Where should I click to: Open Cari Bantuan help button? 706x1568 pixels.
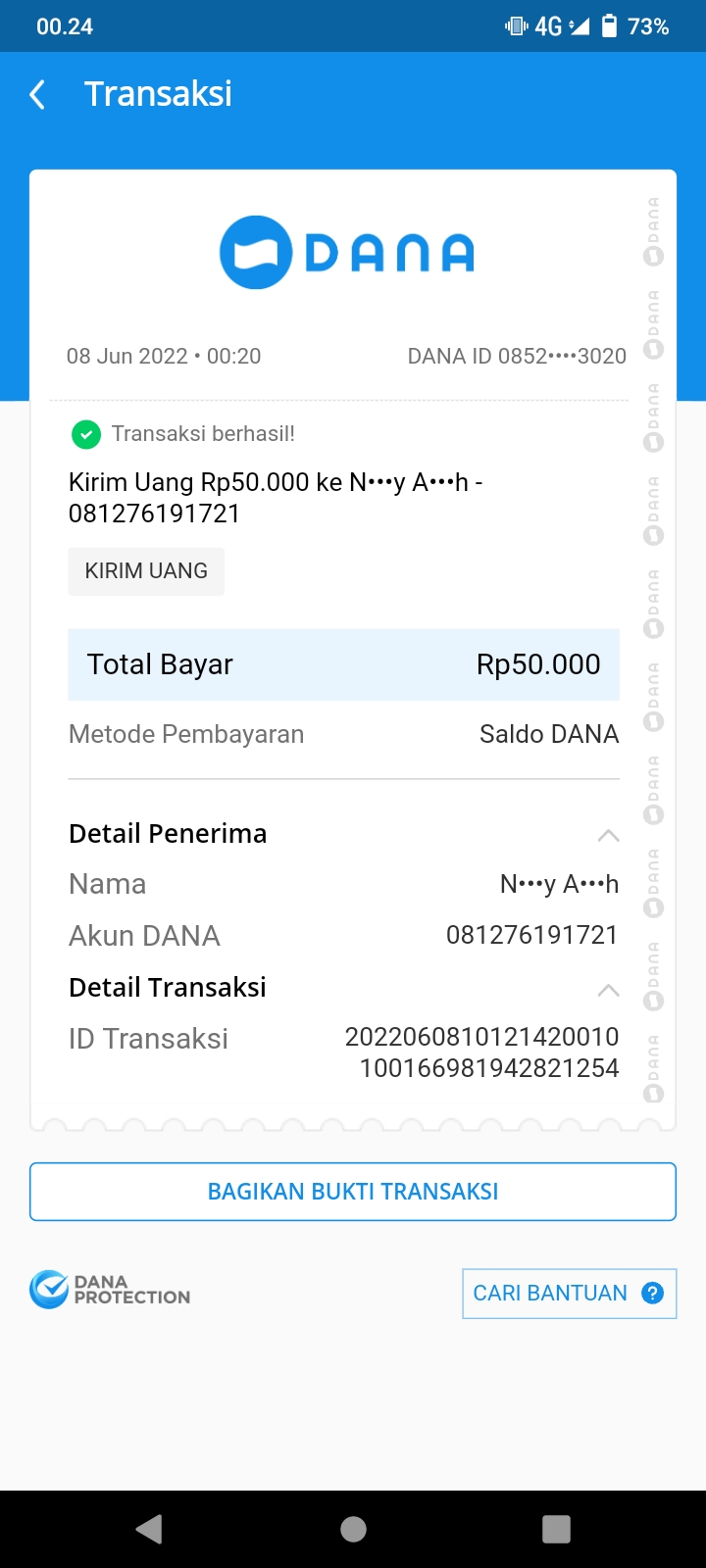pos(569,1294)
